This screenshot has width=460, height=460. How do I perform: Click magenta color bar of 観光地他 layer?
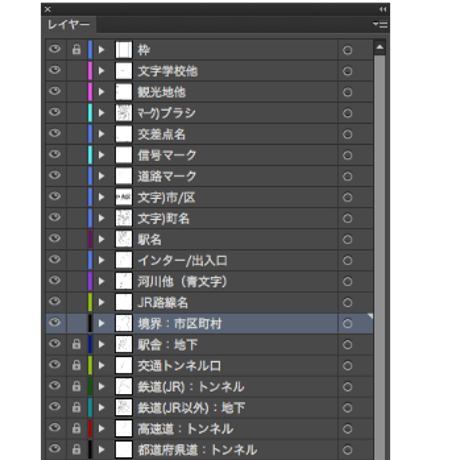coord(90,92)
